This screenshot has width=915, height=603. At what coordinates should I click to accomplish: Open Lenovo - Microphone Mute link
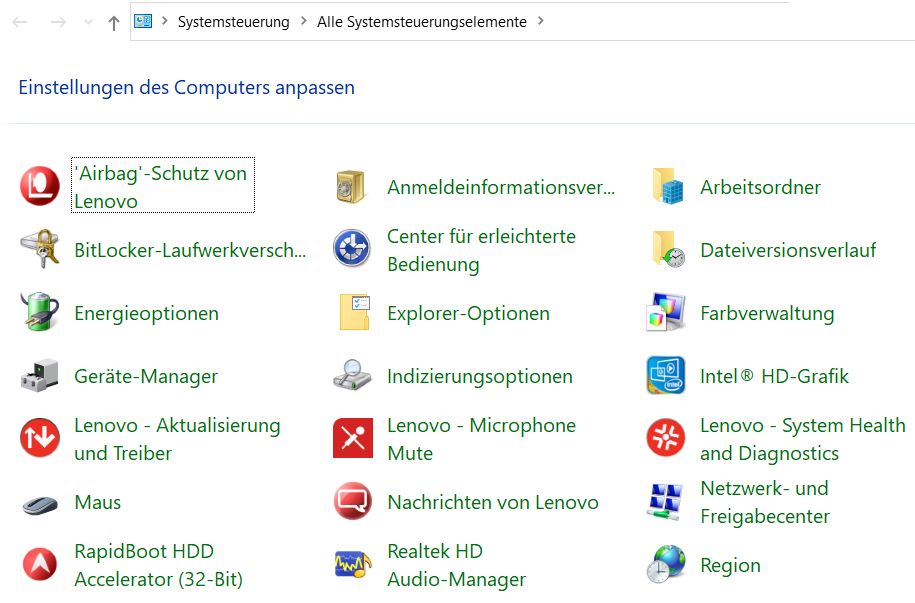(481, 439)
